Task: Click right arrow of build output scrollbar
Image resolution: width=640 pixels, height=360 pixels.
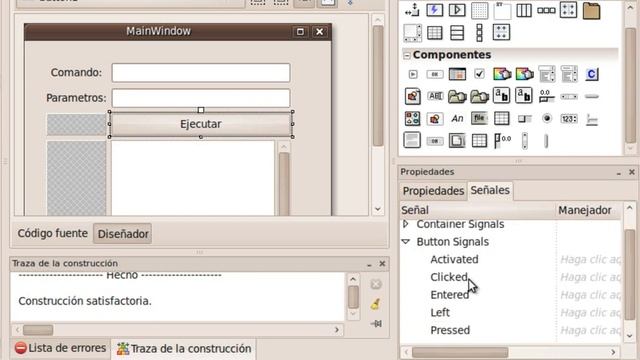Action: 337,329
